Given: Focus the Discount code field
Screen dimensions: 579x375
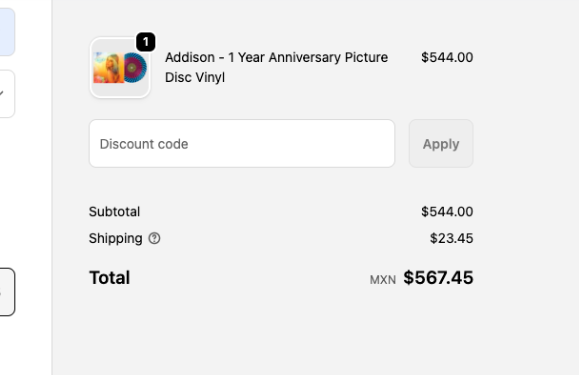Looking at the screenshot, I should (242, 144).
